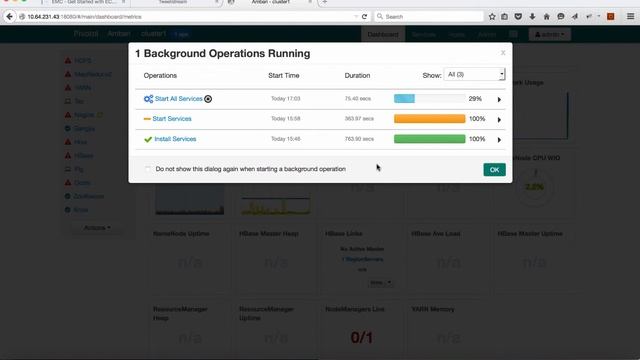
Task: Open the bookmarks library icon next to star
Action: [505, 17]
